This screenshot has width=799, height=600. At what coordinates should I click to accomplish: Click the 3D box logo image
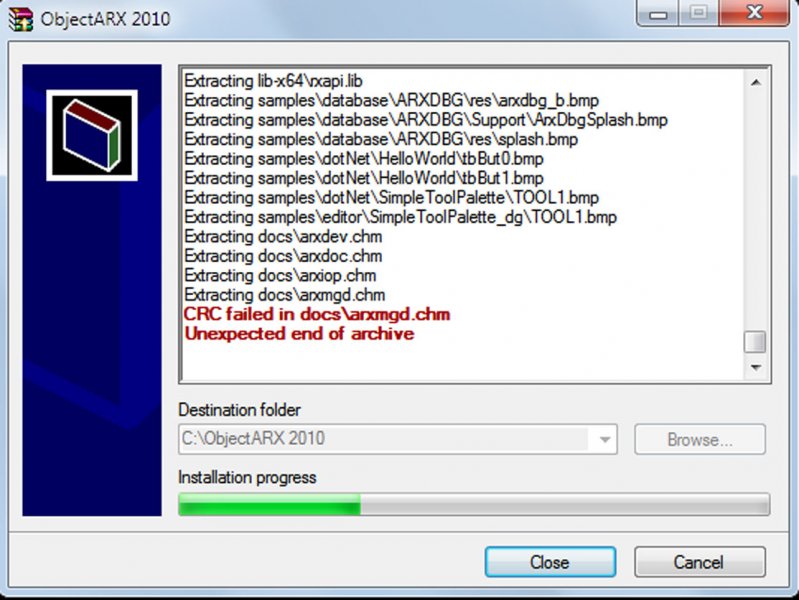[x=92, y=135]
